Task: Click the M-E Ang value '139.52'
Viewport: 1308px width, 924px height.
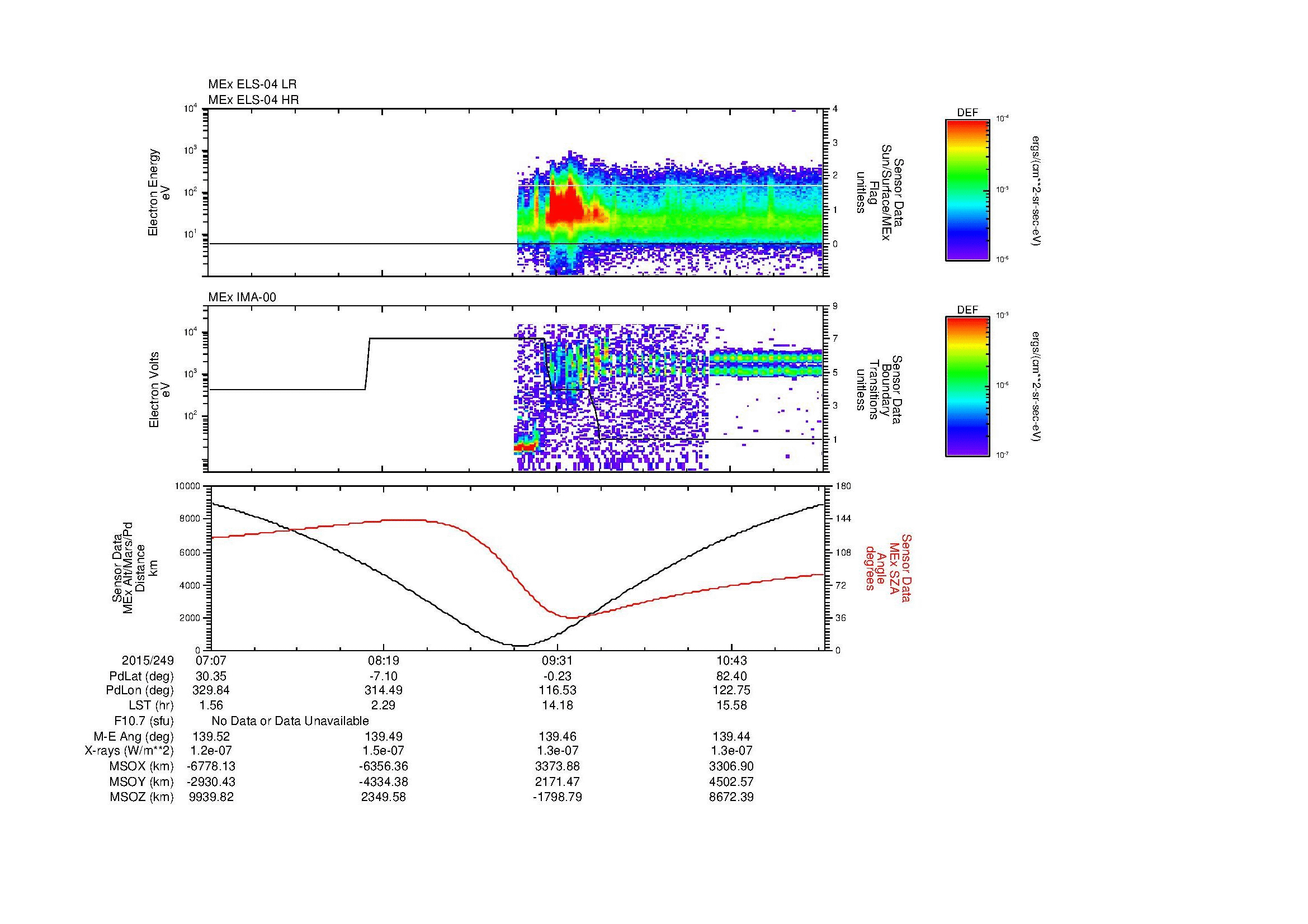Action: (x=211, y=736)
